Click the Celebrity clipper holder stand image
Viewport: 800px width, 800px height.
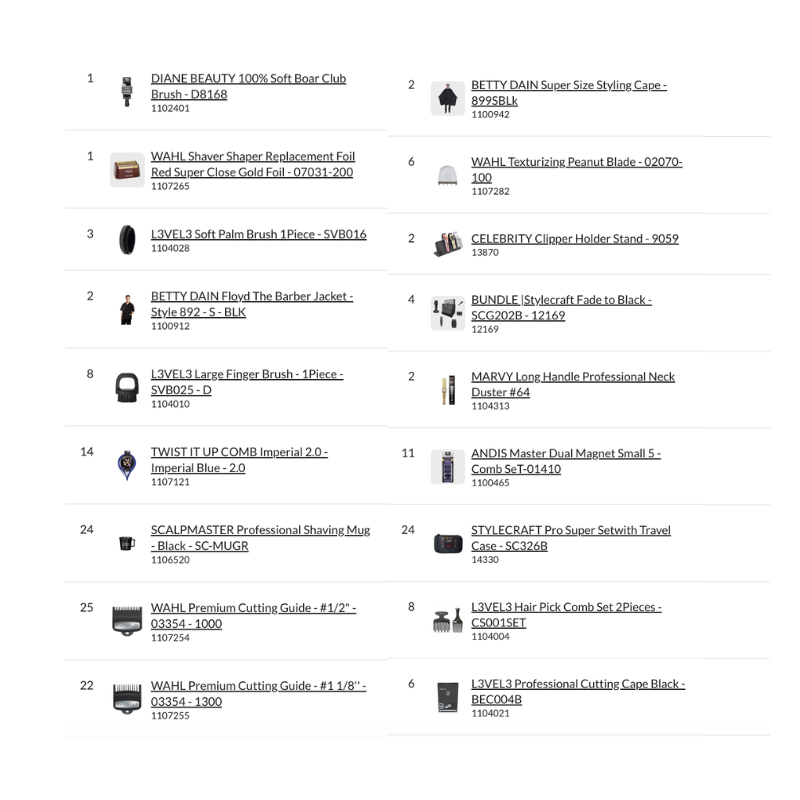(447, 244)
